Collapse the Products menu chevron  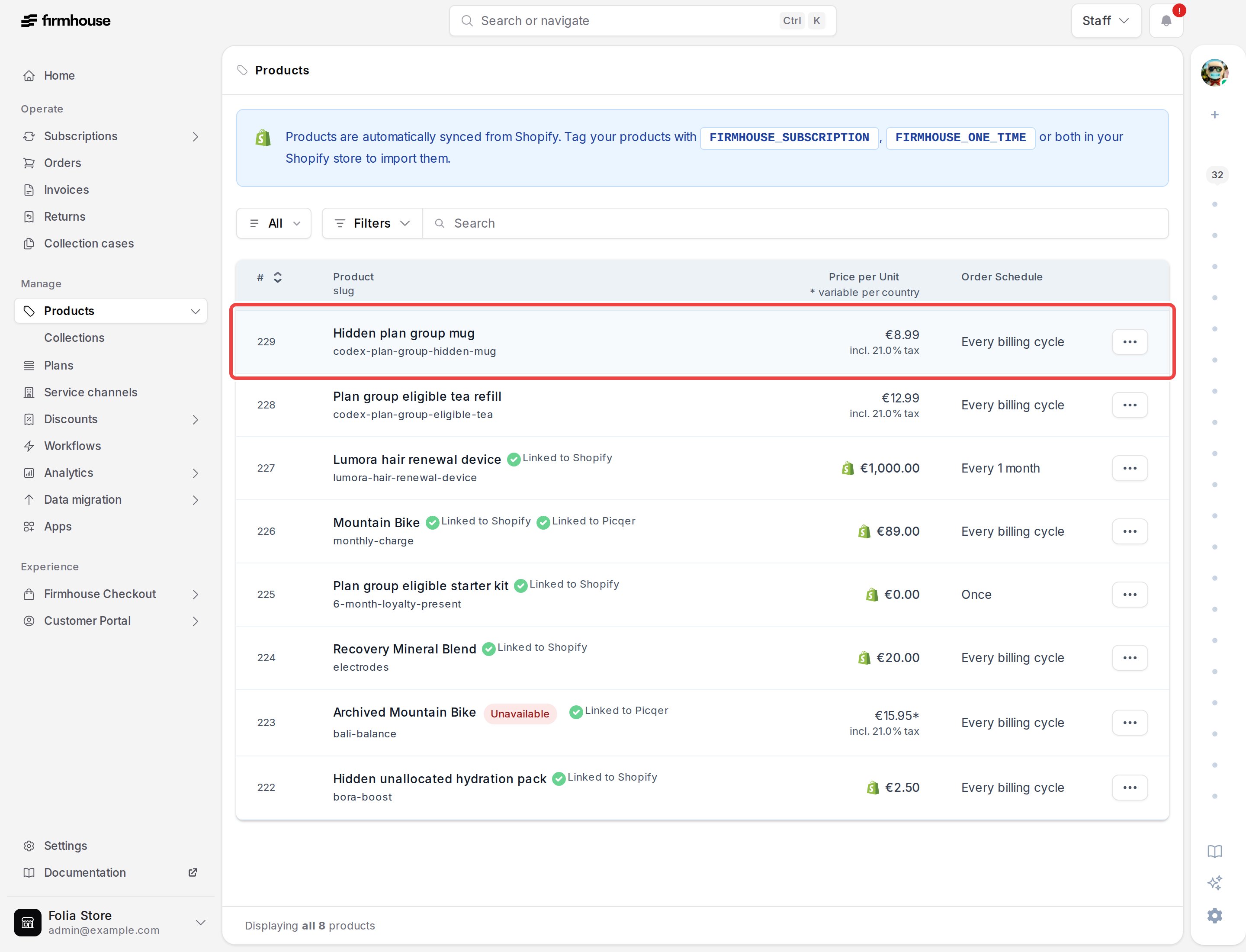click(x=196, y=311)
